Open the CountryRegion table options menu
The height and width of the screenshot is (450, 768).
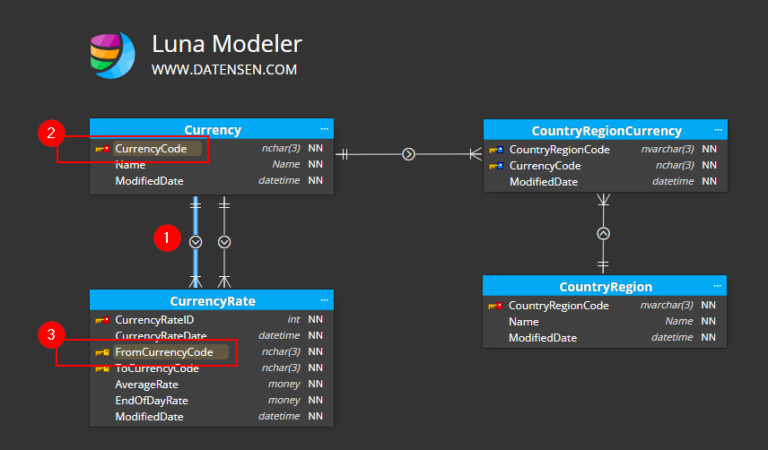pos(717,286)
